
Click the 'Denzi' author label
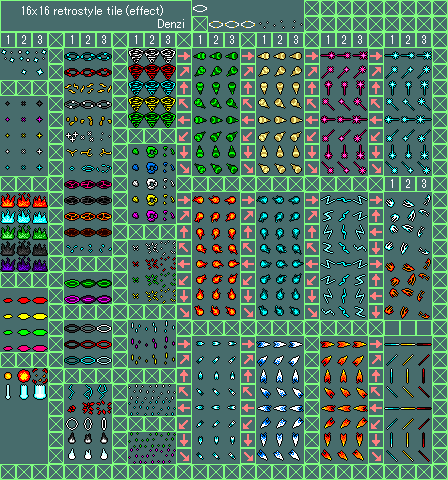[171, 24]
